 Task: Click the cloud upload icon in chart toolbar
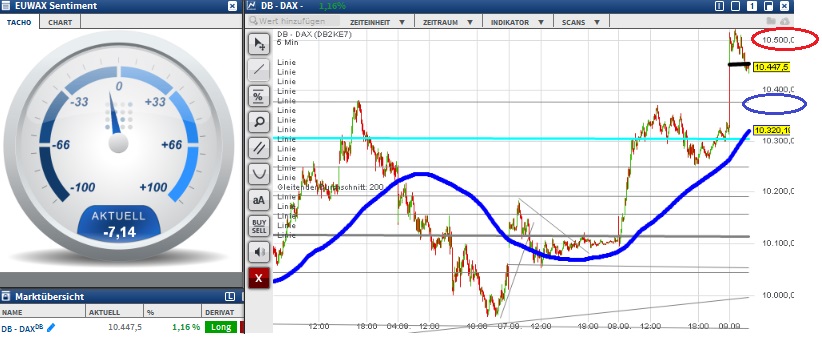pos(784,21)
